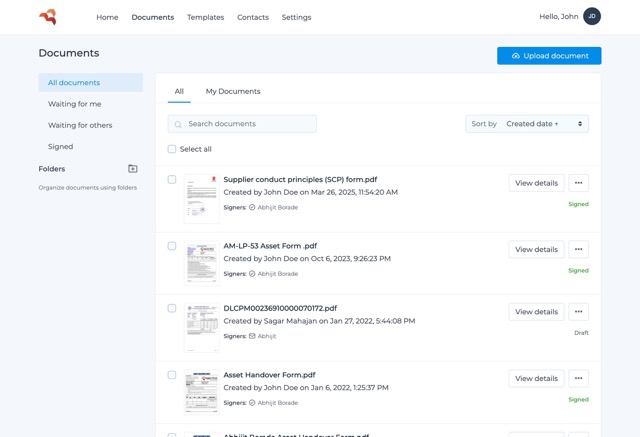Image resolution: width=640 pixels, height=437 pixels.
Task: Click title Asset Handover Form.pdf
Action: [269, 375]
